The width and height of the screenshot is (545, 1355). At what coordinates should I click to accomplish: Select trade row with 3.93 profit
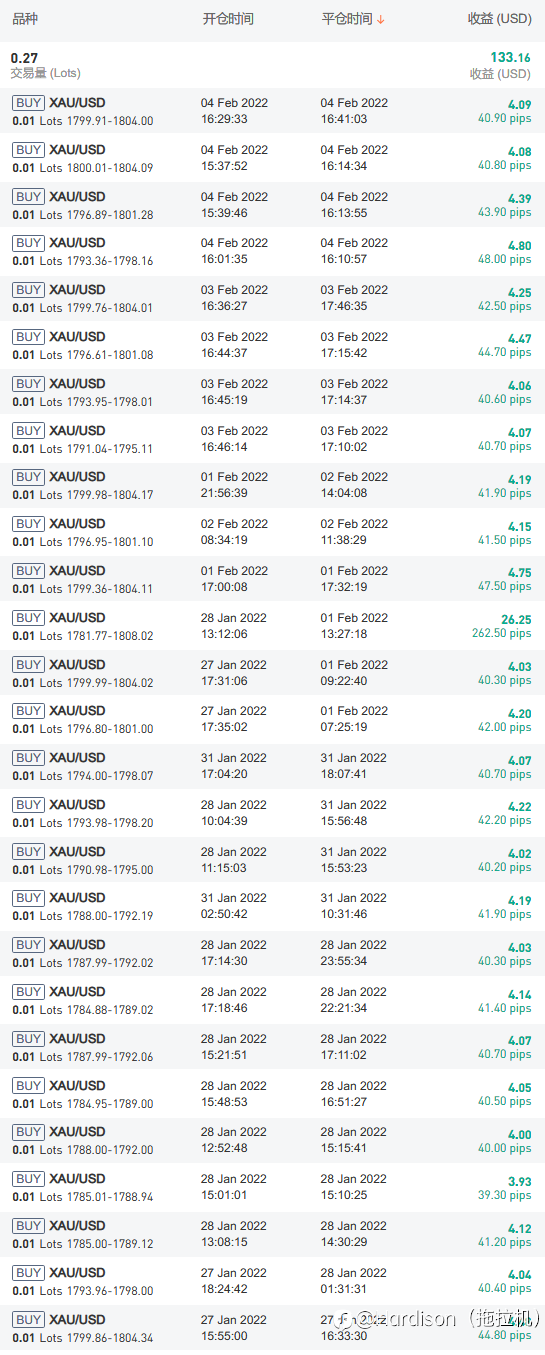[272, 1187]
